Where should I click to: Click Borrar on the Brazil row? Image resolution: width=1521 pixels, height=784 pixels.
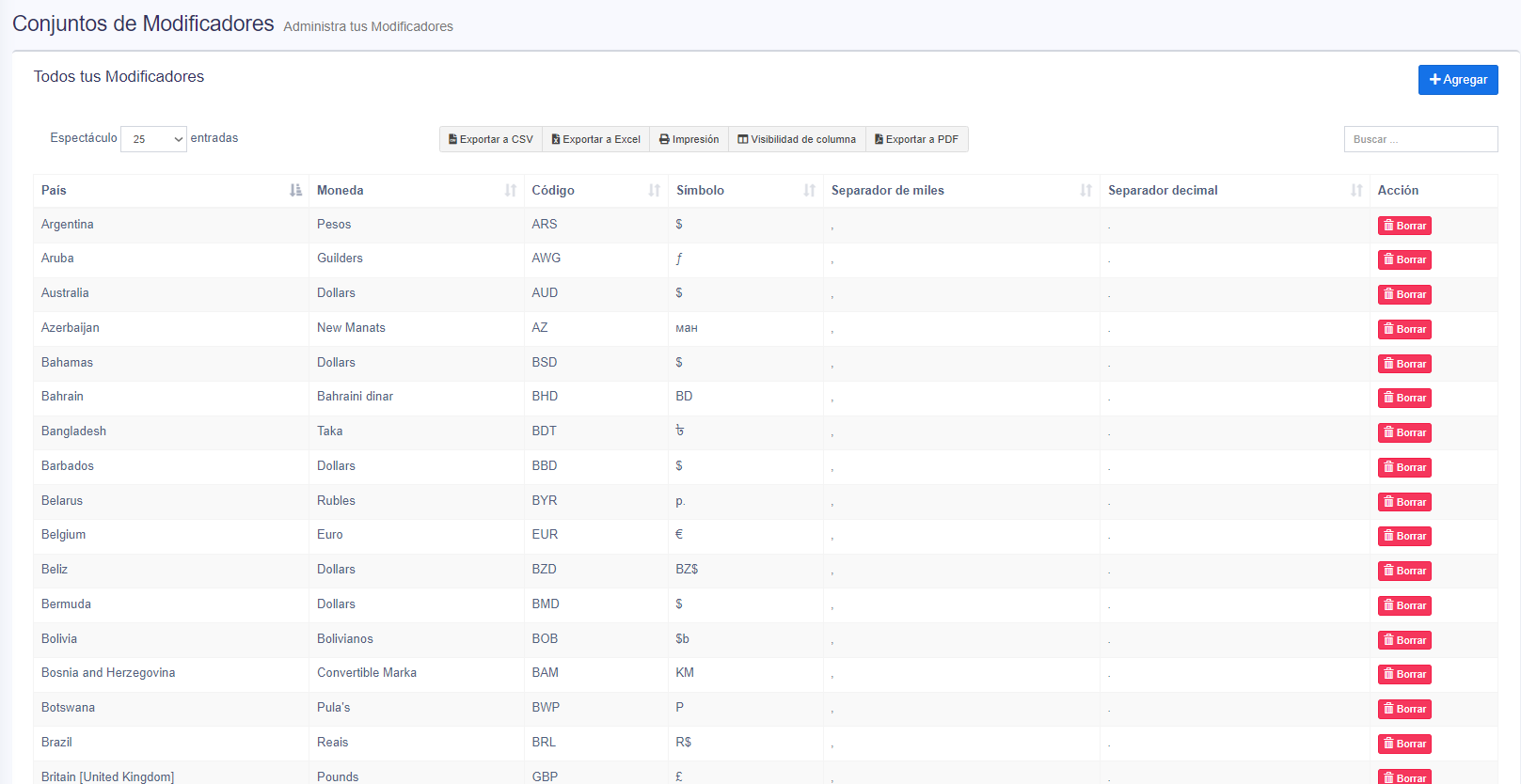(1404, 744)
